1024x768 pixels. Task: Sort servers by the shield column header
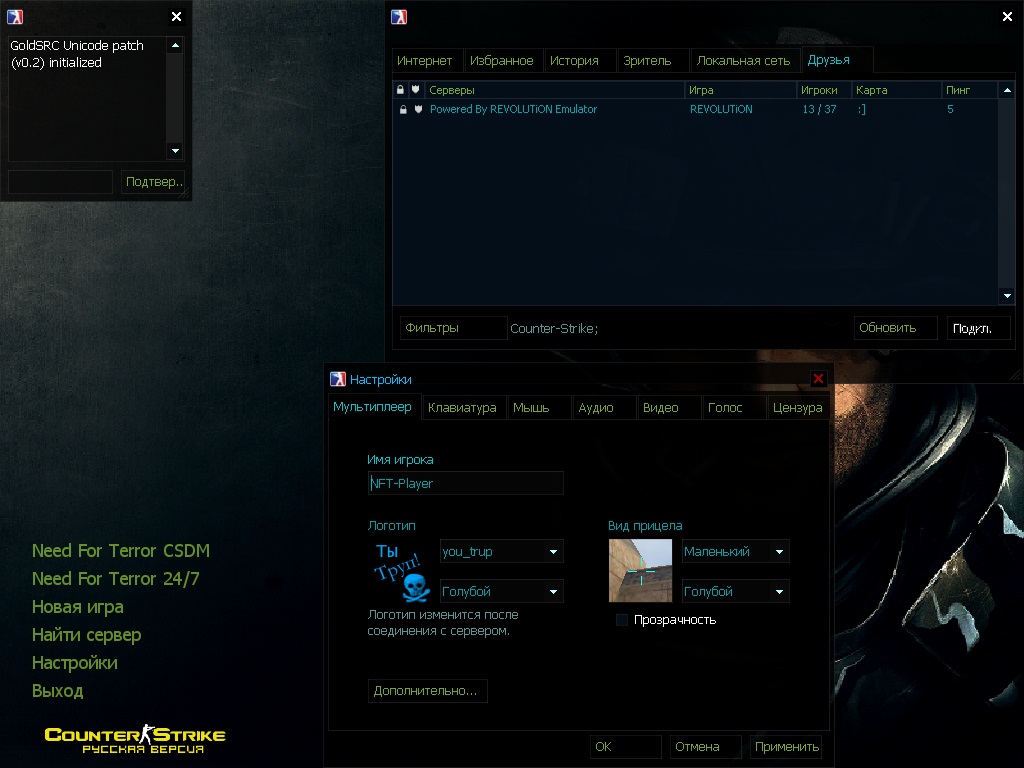coord(415,89)
